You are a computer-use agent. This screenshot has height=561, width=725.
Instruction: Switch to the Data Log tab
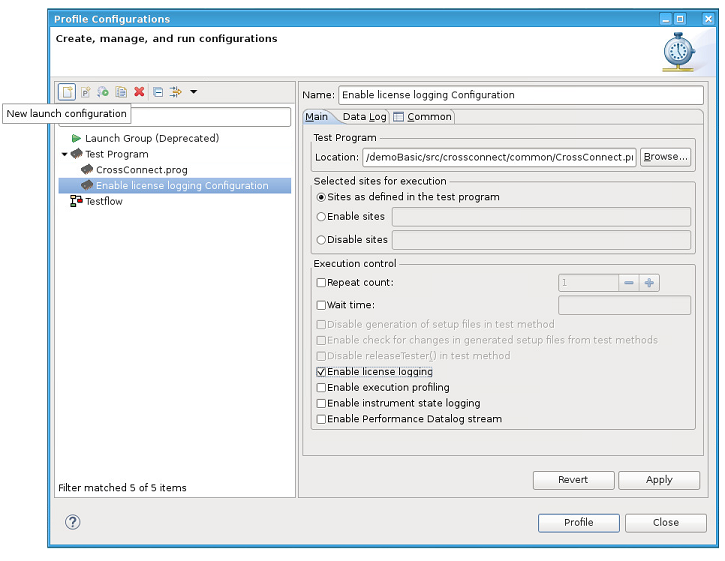(364, 117)
